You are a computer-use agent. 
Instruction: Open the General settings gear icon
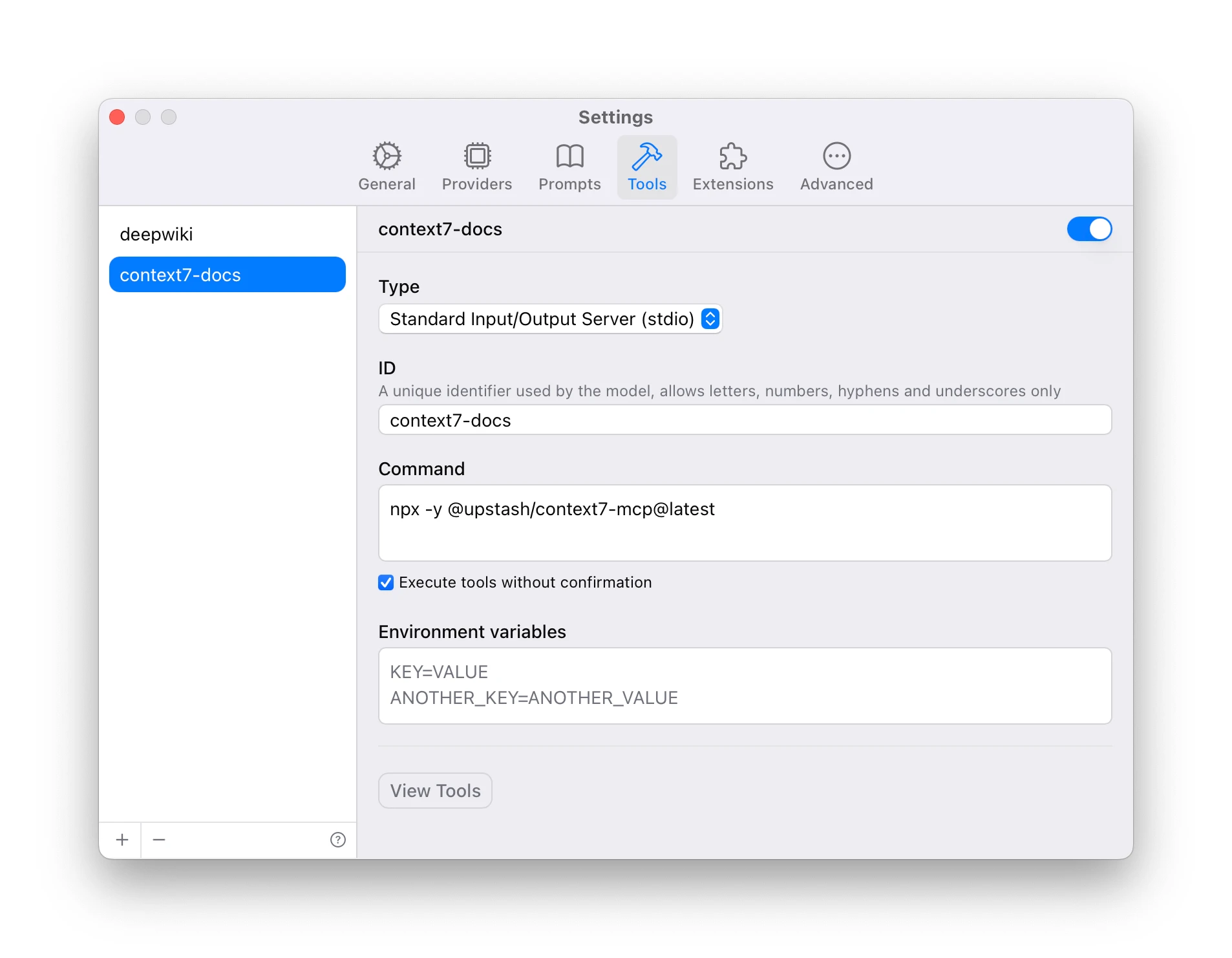click(x=387, y=156)
